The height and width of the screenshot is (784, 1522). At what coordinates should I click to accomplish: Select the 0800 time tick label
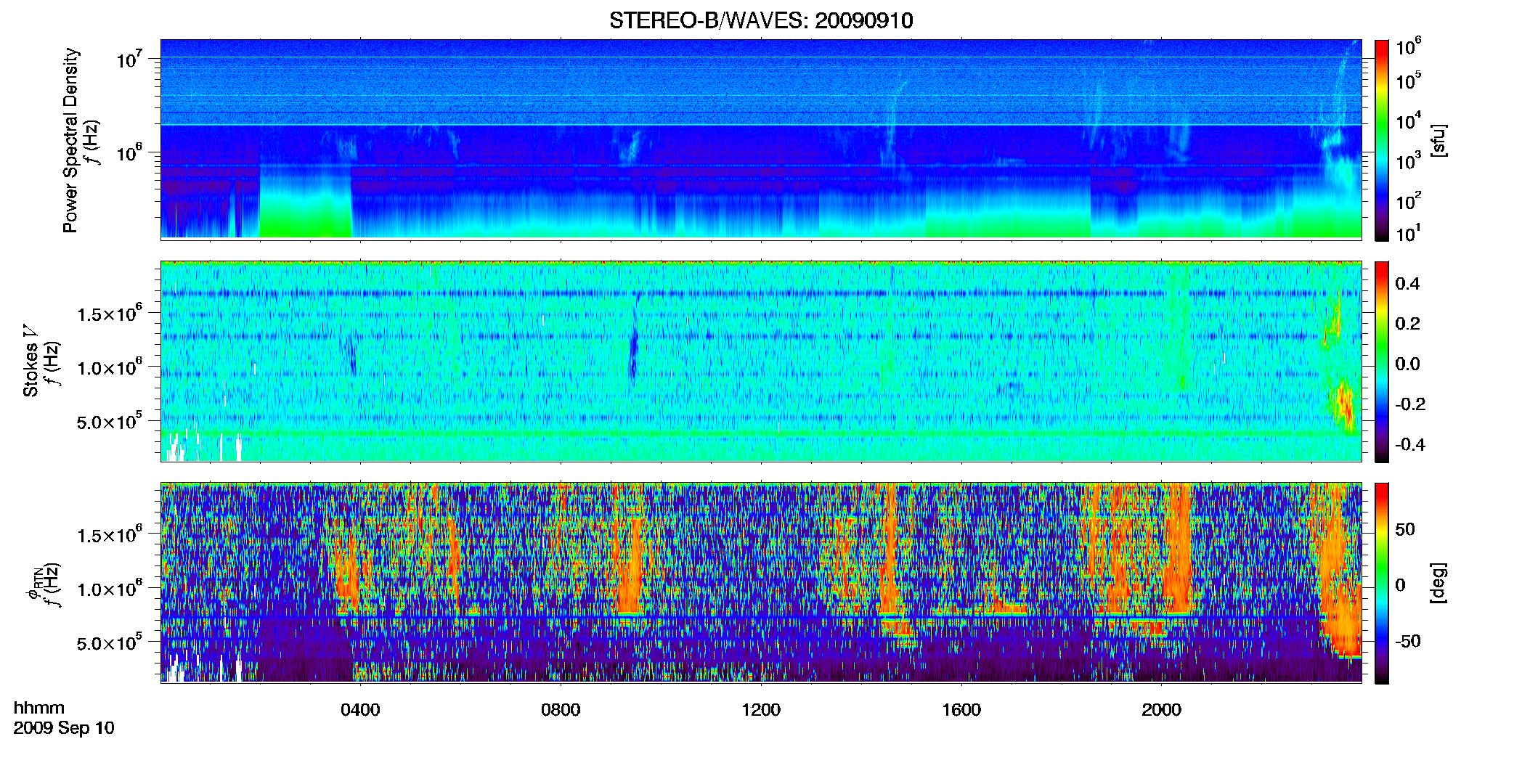561,710
